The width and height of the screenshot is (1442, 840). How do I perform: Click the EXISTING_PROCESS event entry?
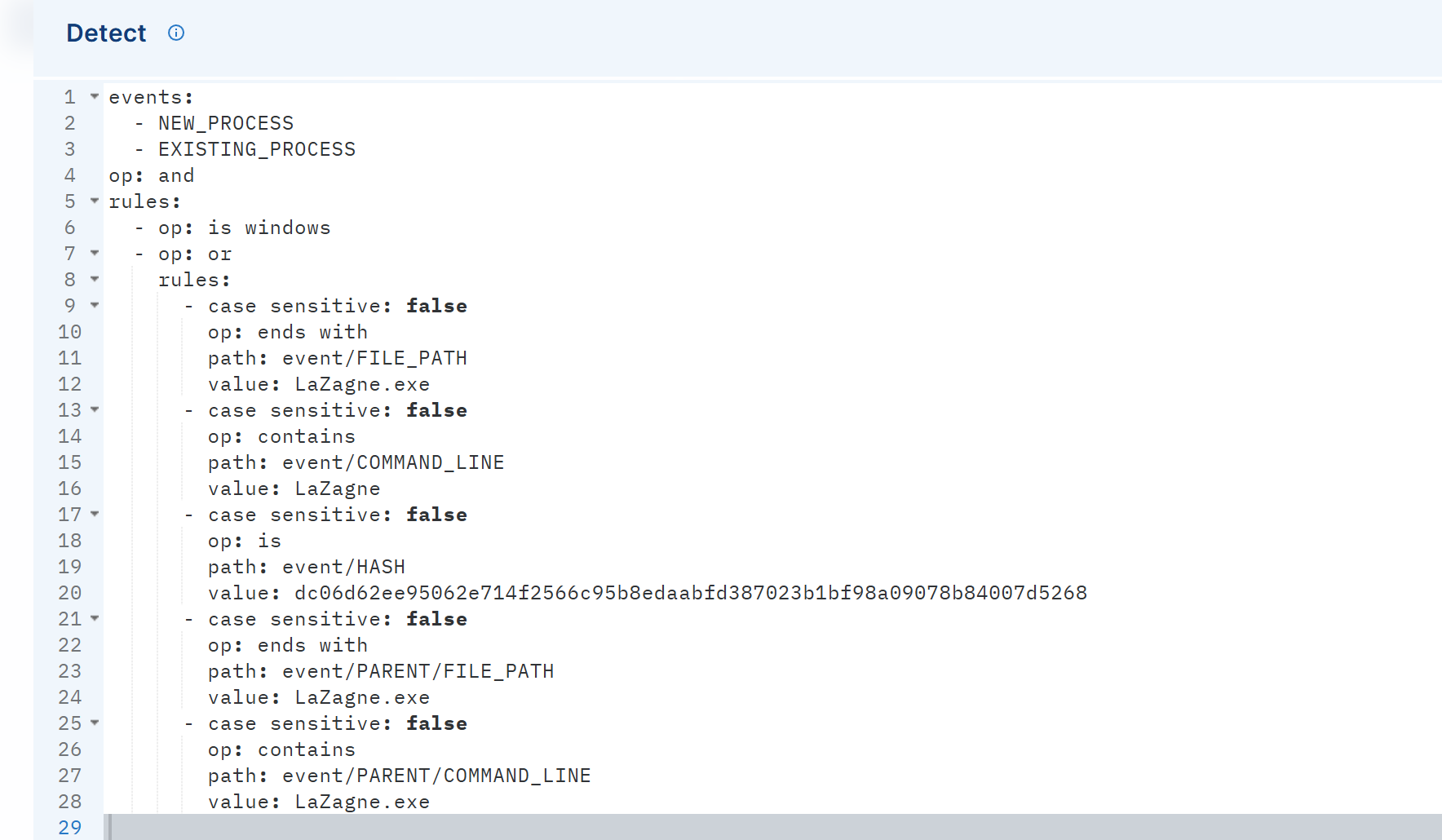(x=257, y=149)
